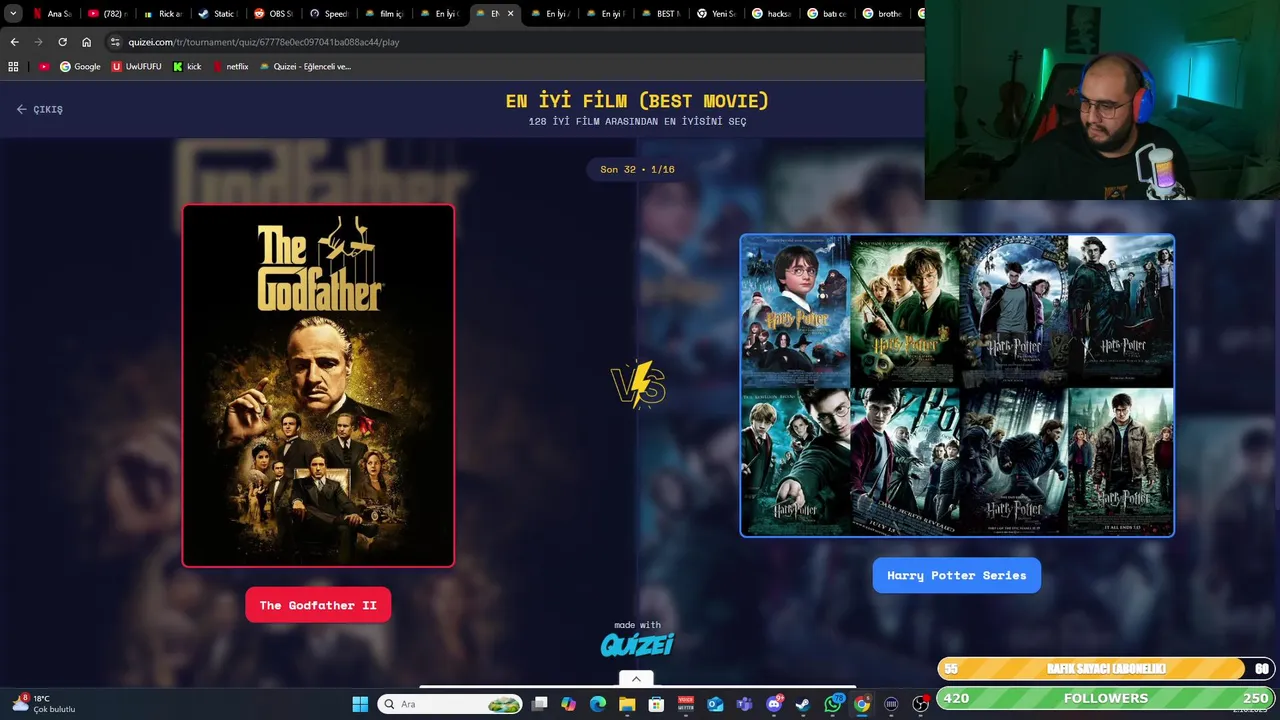Click the 'Son 32 • 1/16' round indicator

click(637, 169)
